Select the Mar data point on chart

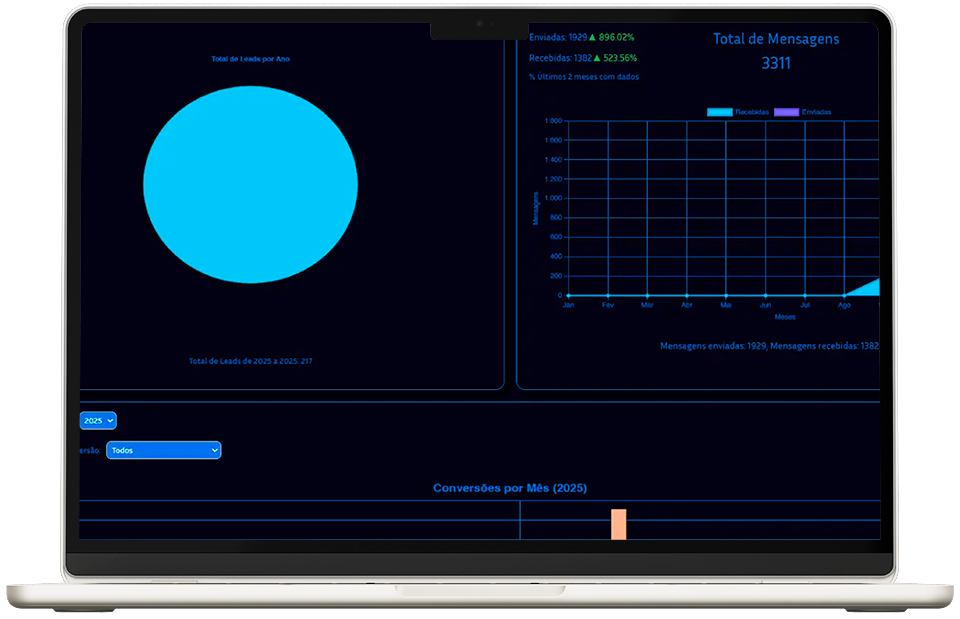coord(647,295)
